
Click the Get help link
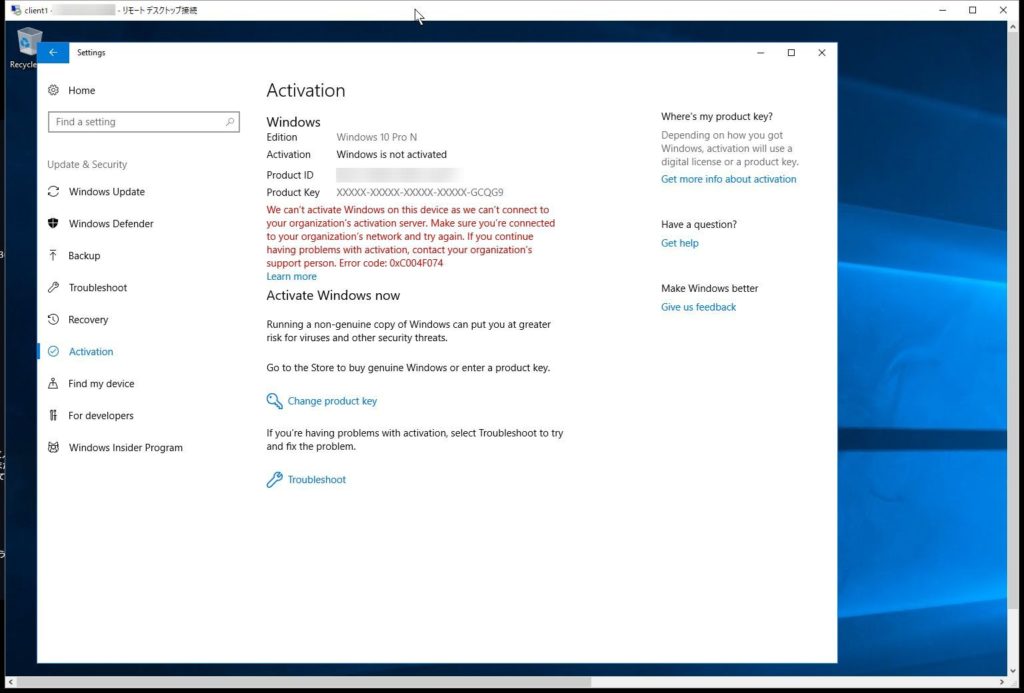pos(679,243)
